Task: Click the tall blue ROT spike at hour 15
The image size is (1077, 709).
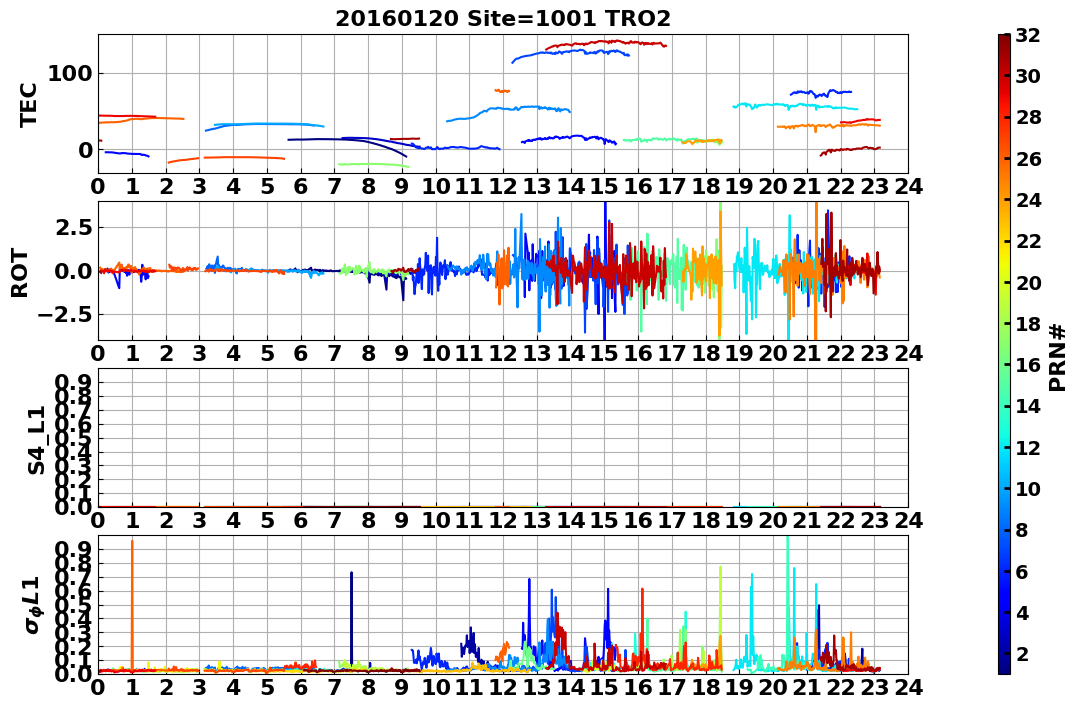Action: pyautogui.click(x=604, y=271)
